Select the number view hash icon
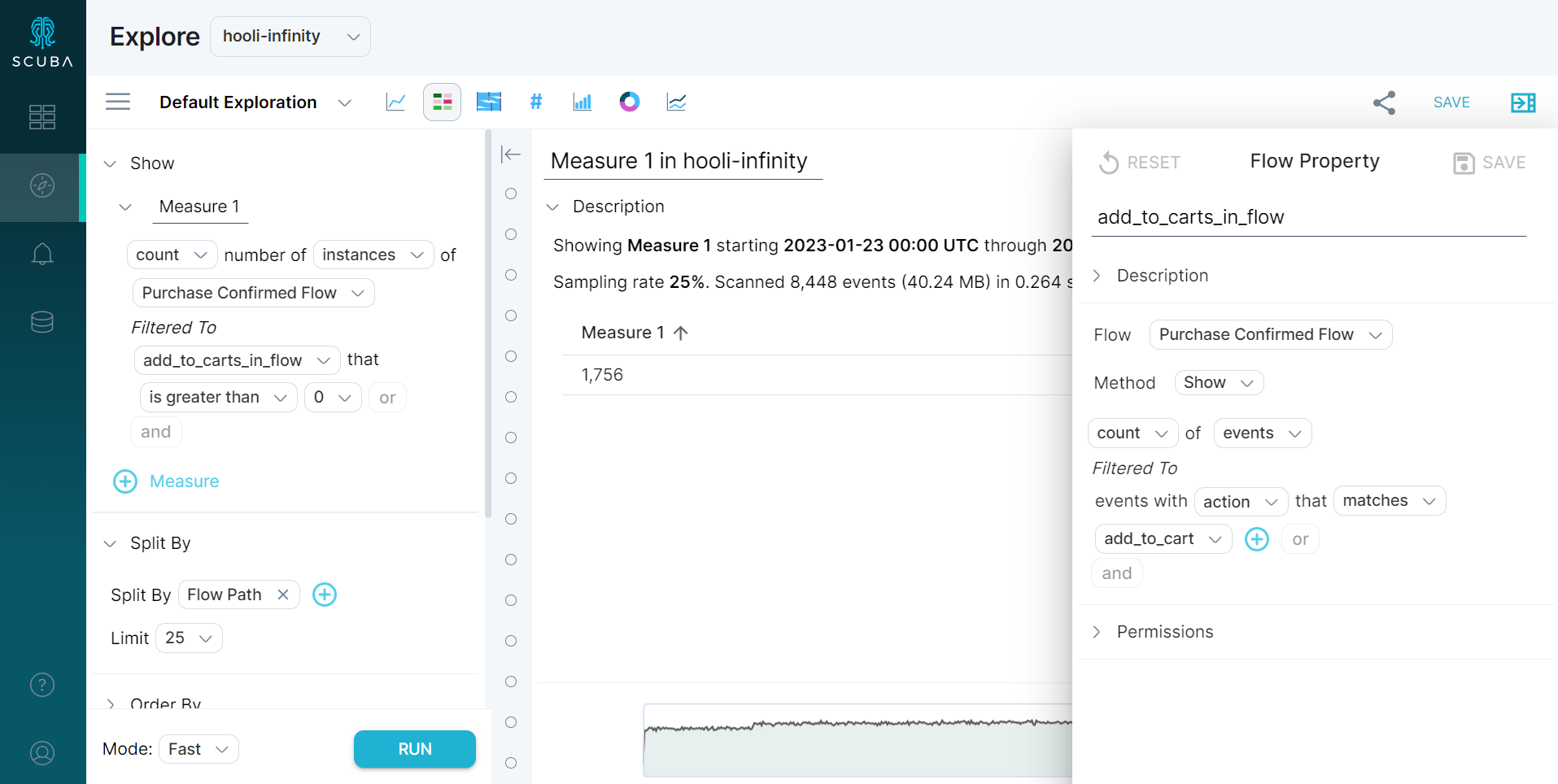Viewport: 1558px width, 784px height. (x=536, y=102)
